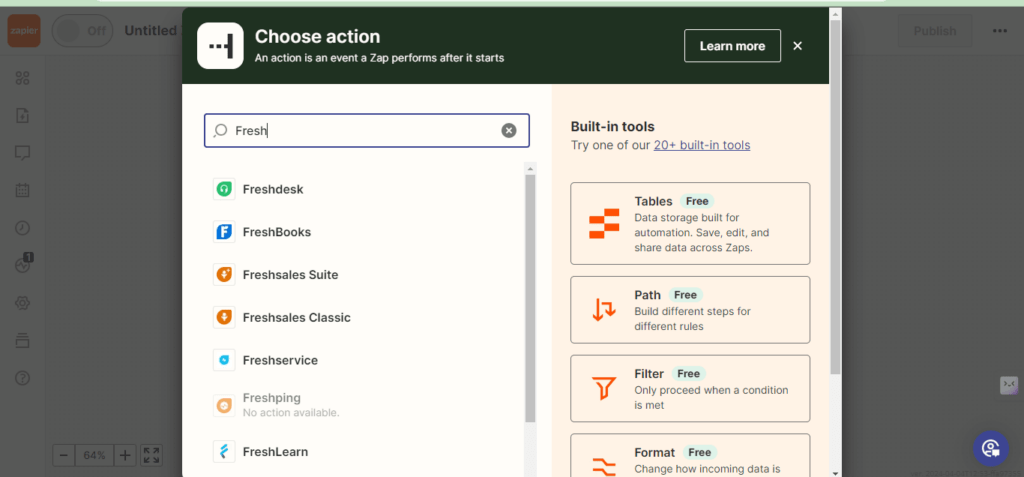The image size is (1024, 477).
Task: Click the dialog's vertical scrollbar thumb
Action: pyautogui.click(x=835, y=197)
